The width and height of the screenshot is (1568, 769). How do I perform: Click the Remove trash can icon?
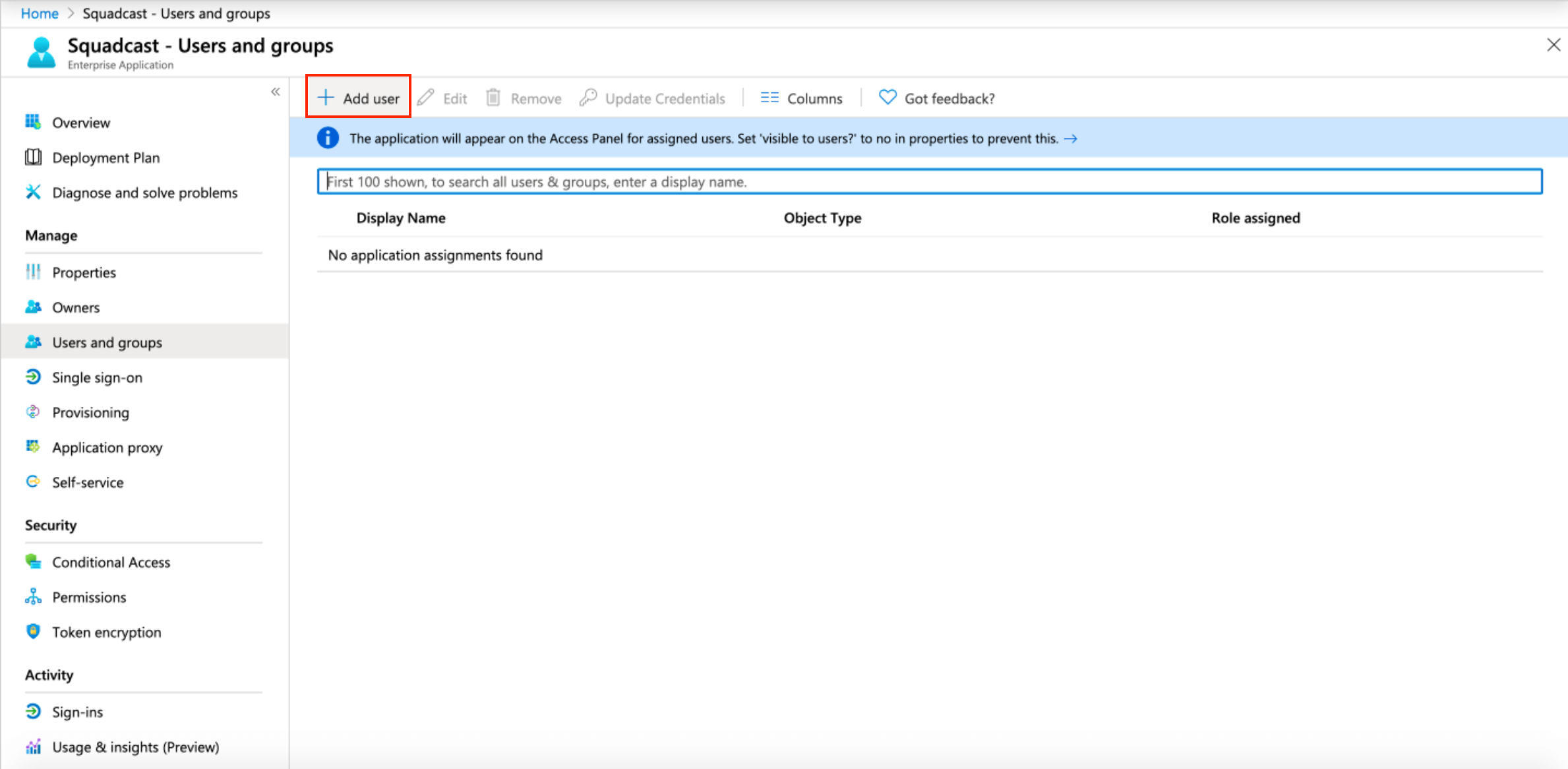pyautogui.click(x=493, y=98)
